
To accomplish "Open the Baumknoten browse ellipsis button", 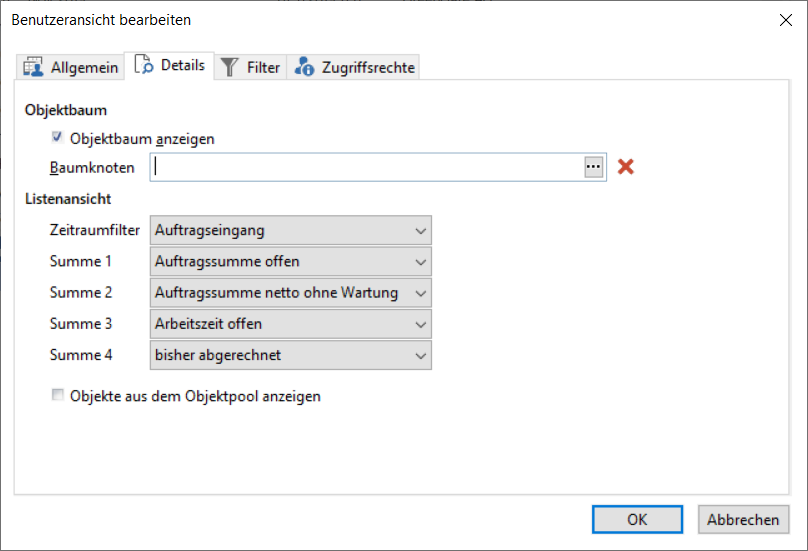I will tap(594, 167).
